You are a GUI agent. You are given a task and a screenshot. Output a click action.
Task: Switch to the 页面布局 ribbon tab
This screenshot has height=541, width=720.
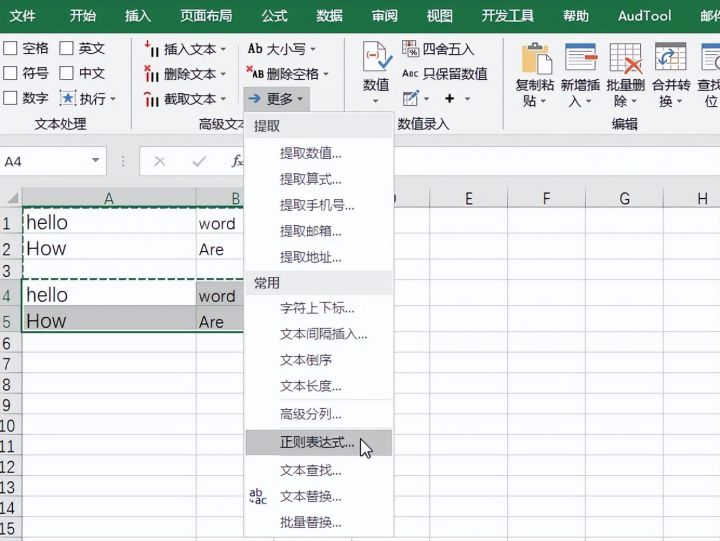pyautogui.click(x=206, y=16)
